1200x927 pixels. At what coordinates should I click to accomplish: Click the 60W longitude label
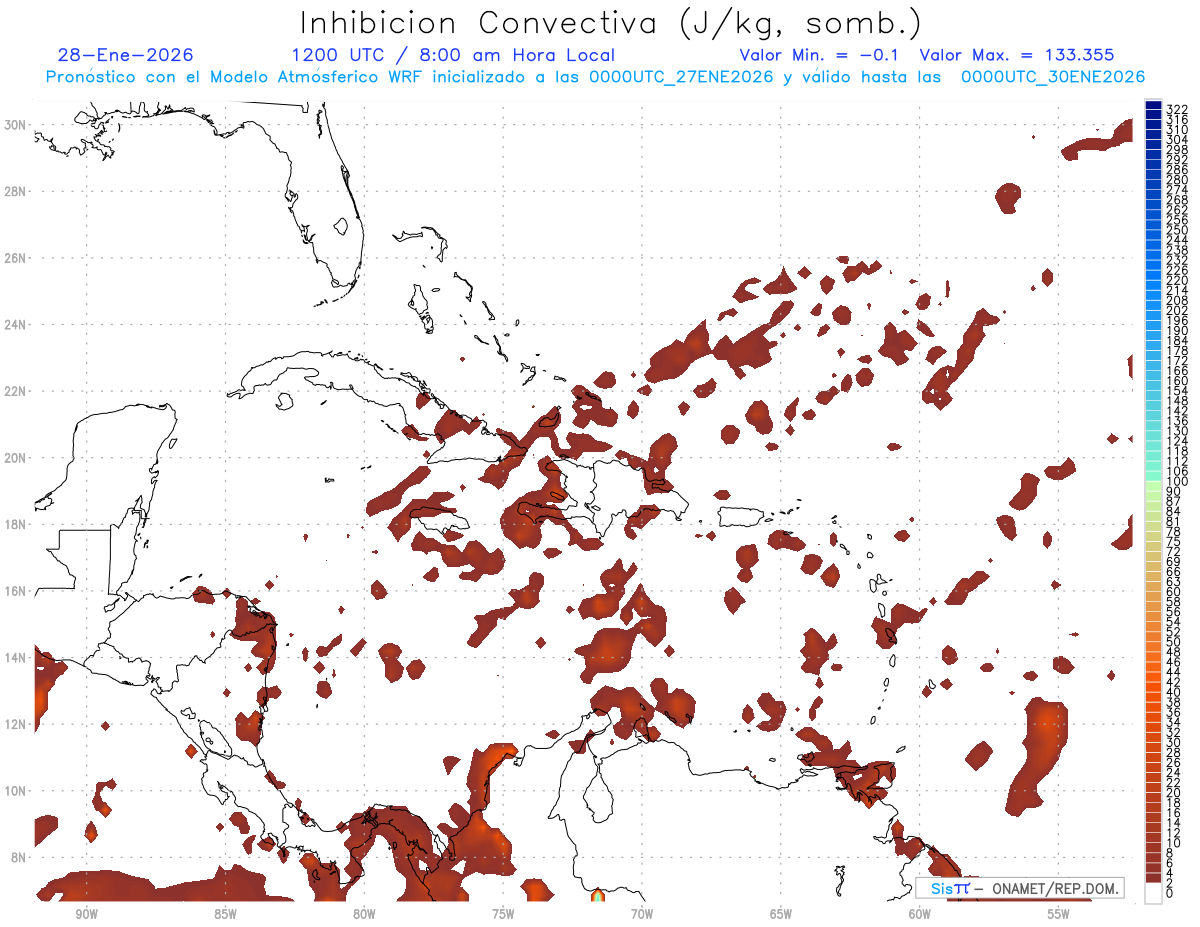920,914
